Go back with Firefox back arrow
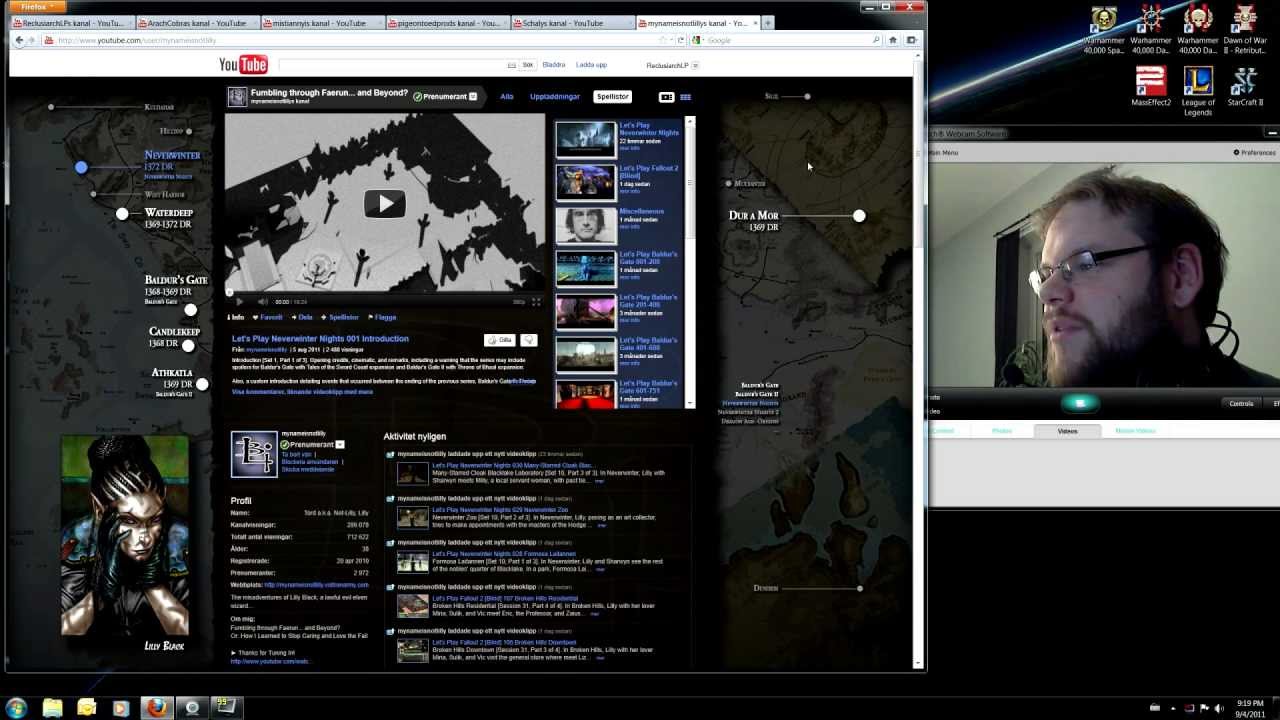The image size is (1280, 720). [19, 40]
